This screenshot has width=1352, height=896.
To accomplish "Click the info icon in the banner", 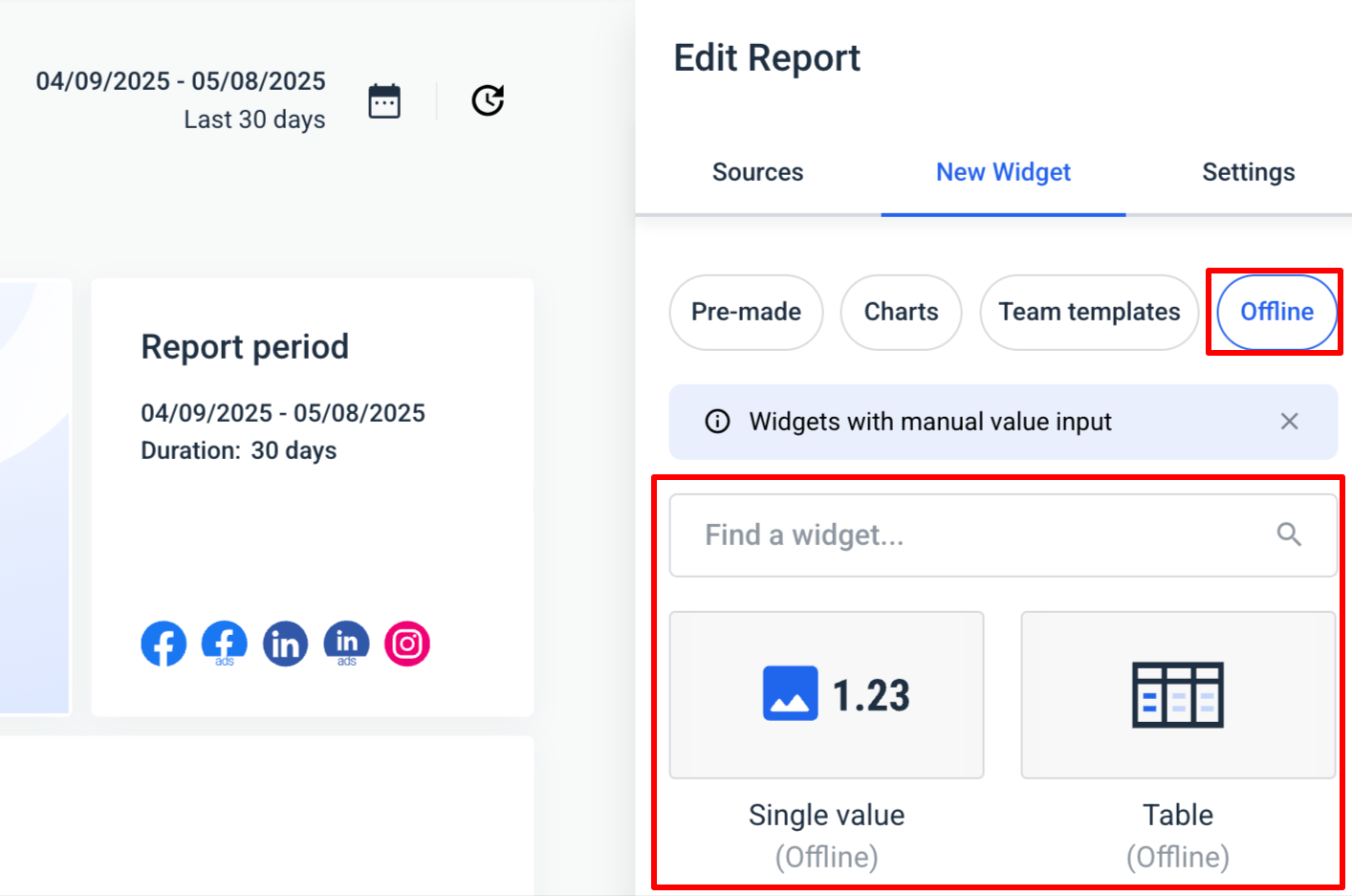I will (717, 421).
